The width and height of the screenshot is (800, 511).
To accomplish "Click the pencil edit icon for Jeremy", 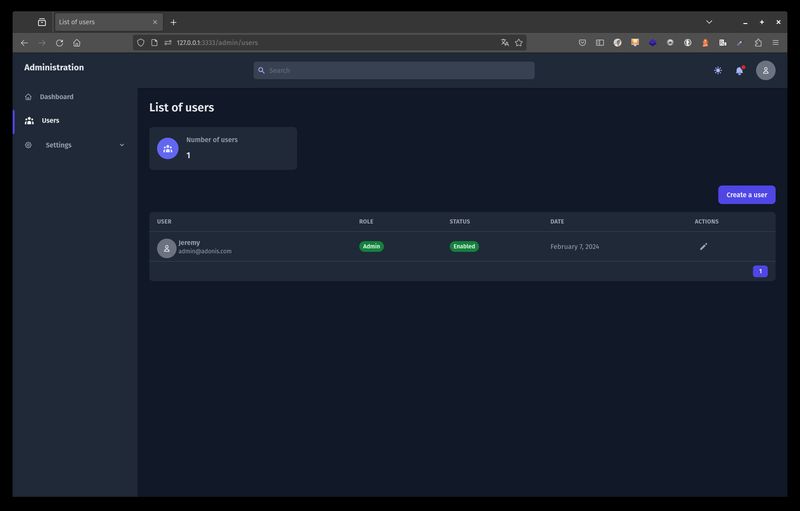I will pyautogui.click(x=703, y=246).
